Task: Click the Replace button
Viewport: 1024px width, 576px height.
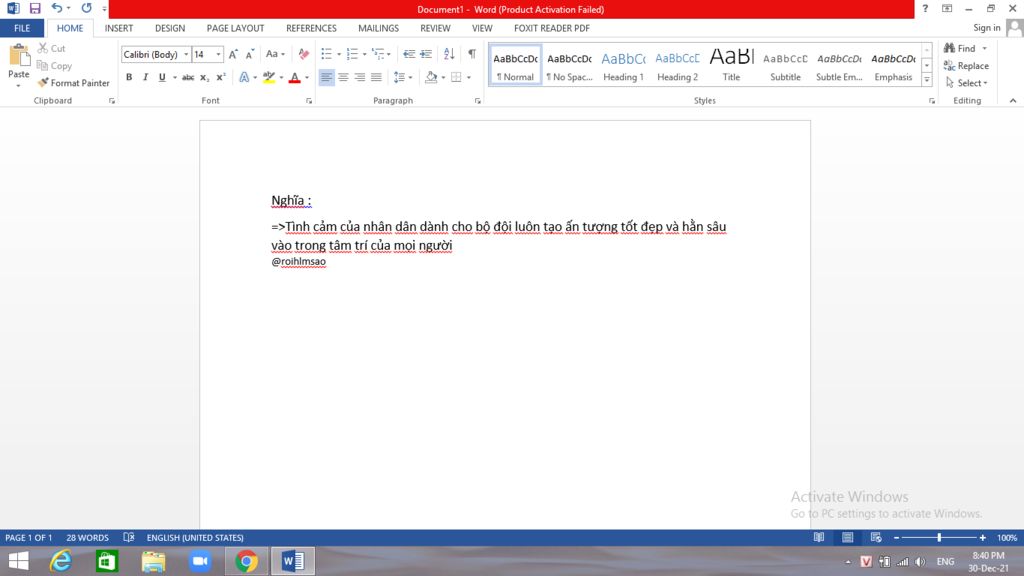Action: coord(967,65)
